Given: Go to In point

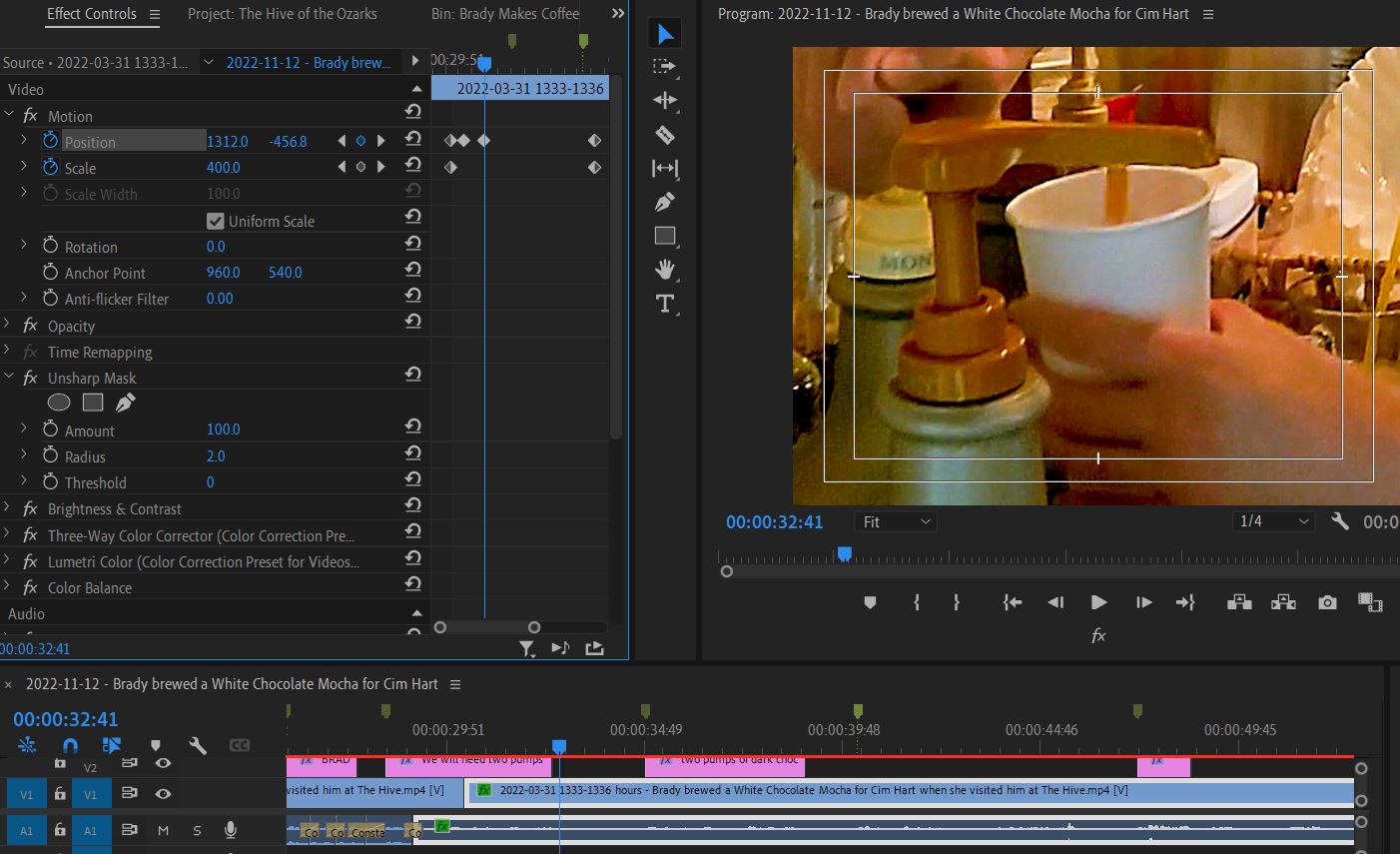Looking at the screenshot, I should tap(1013, 602).
